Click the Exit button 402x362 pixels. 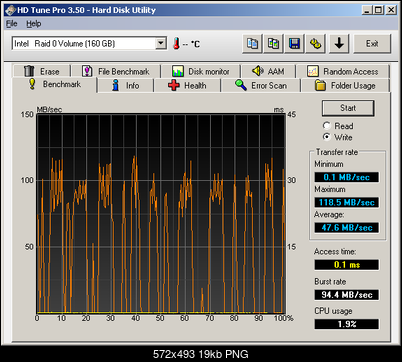[x=372, y=44]
